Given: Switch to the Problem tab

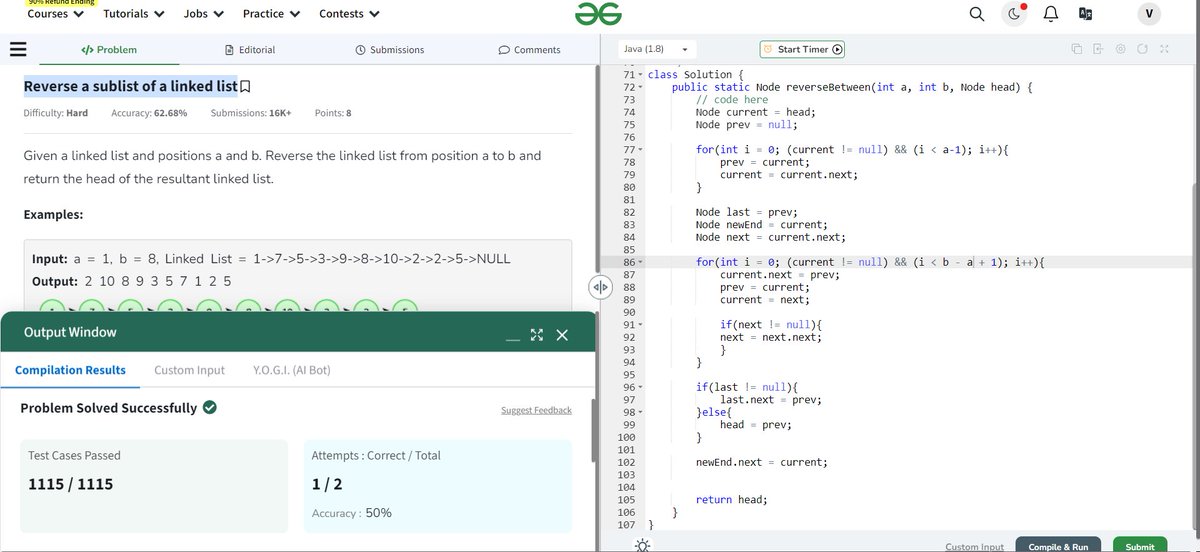Looking at the screenshot, I should [109, 49].
